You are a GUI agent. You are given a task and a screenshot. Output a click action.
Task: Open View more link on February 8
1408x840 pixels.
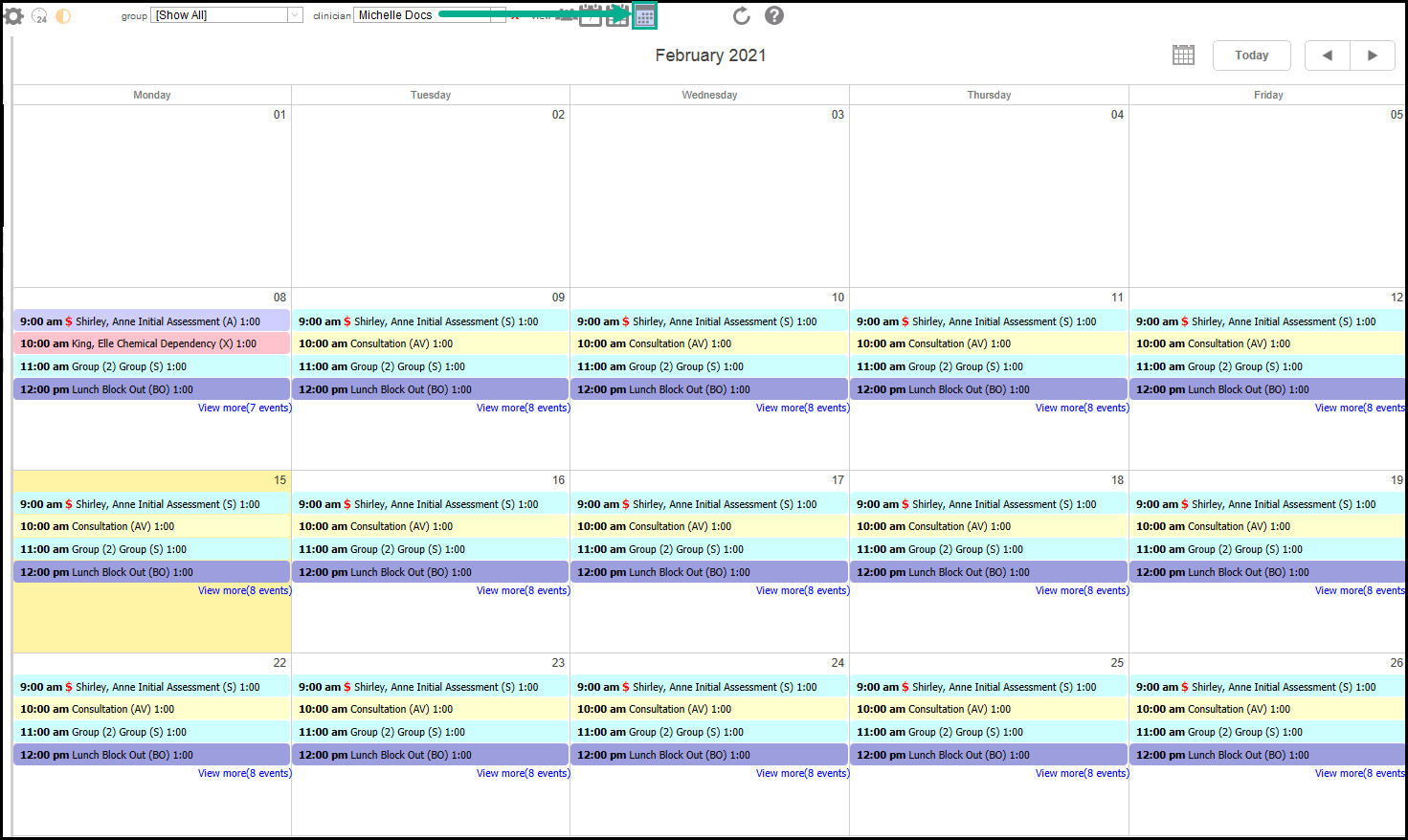coord(244,408)
